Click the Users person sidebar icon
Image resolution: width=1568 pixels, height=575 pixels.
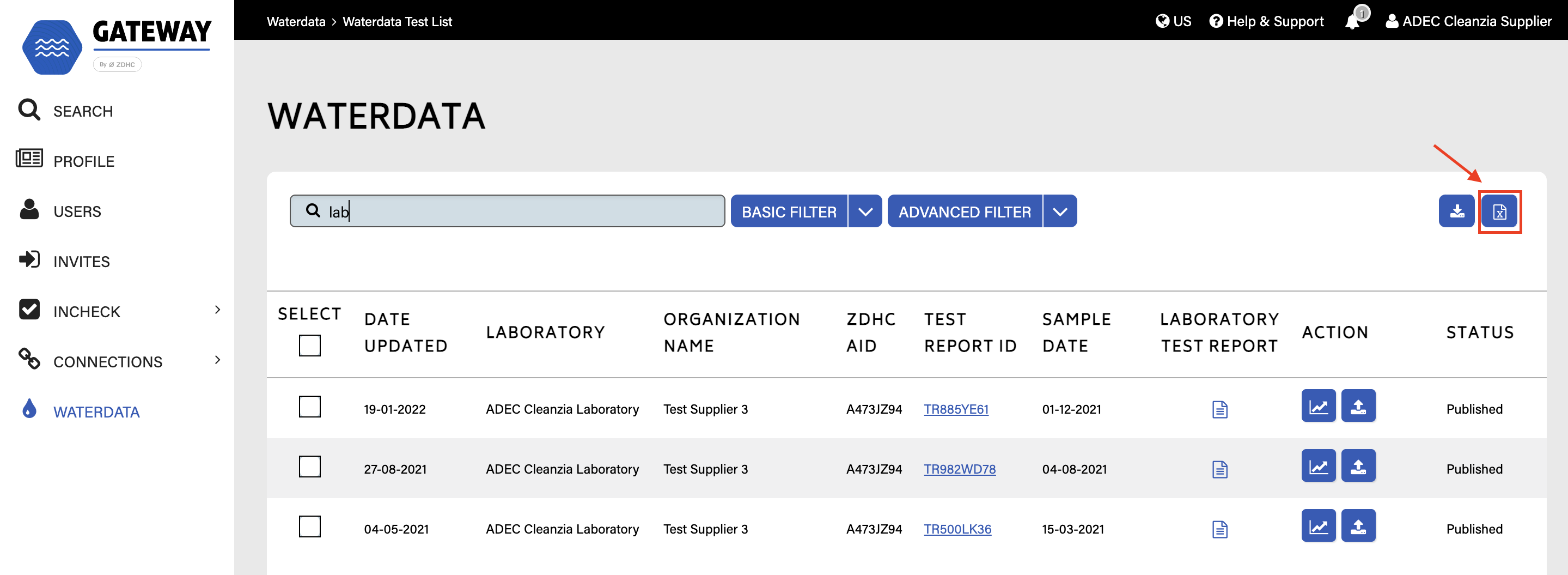(29, 209)
